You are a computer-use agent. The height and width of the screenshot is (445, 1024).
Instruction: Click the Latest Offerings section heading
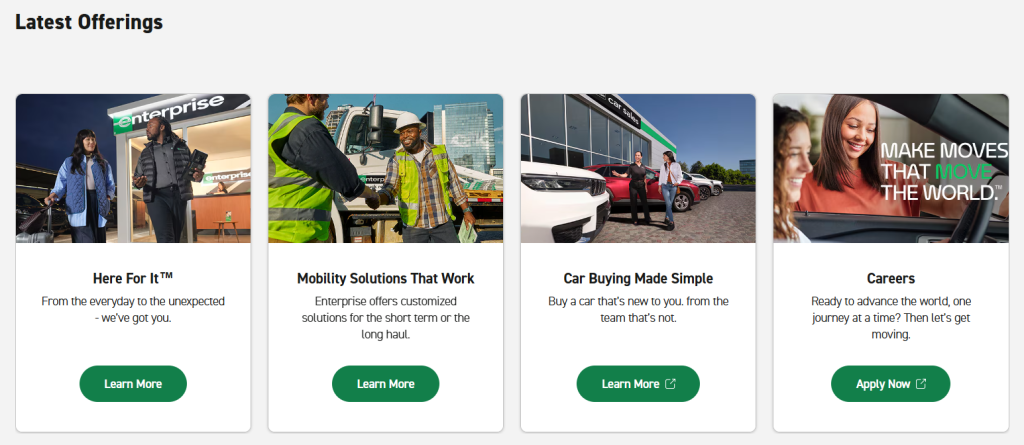pos(89,22)
